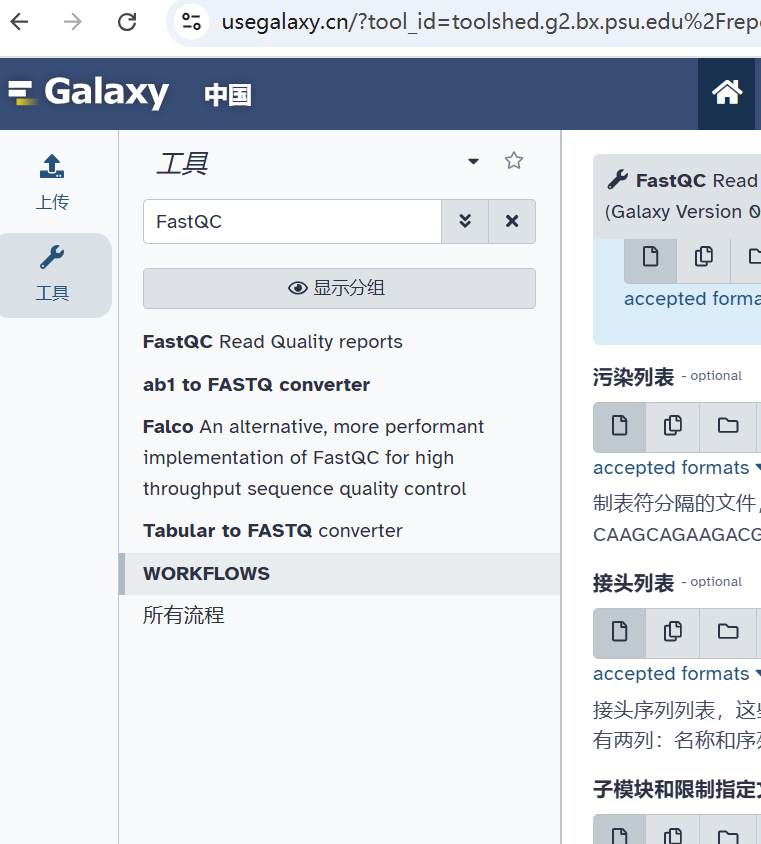
Task: Click FastQC tool form title wrench icon
Action: click(617, 180)
